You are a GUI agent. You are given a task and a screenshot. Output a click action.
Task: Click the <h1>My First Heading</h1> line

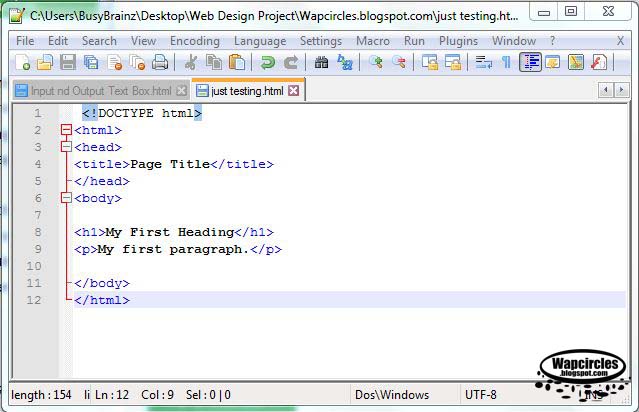point(174,232)
